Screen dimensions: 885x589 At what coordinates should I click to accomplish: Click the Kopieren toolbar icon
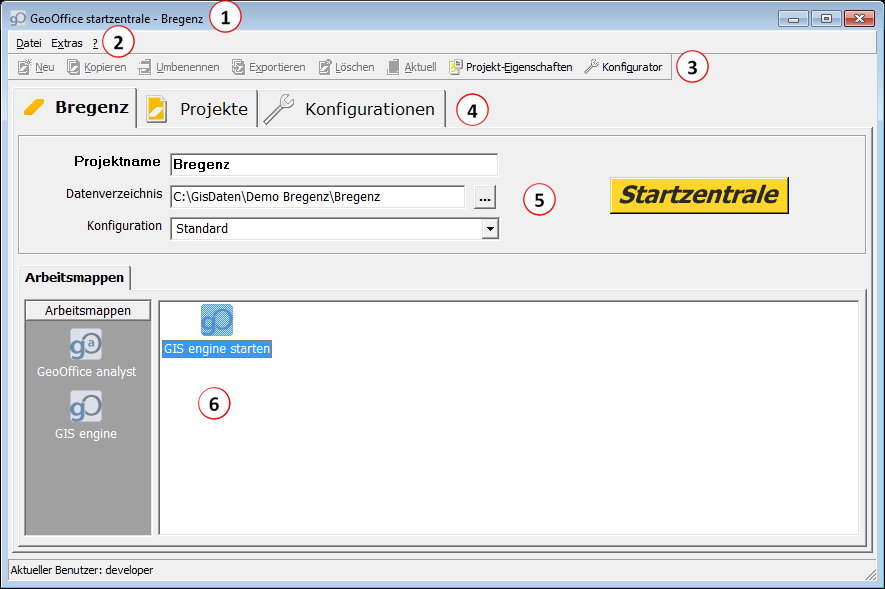(74, 67)
